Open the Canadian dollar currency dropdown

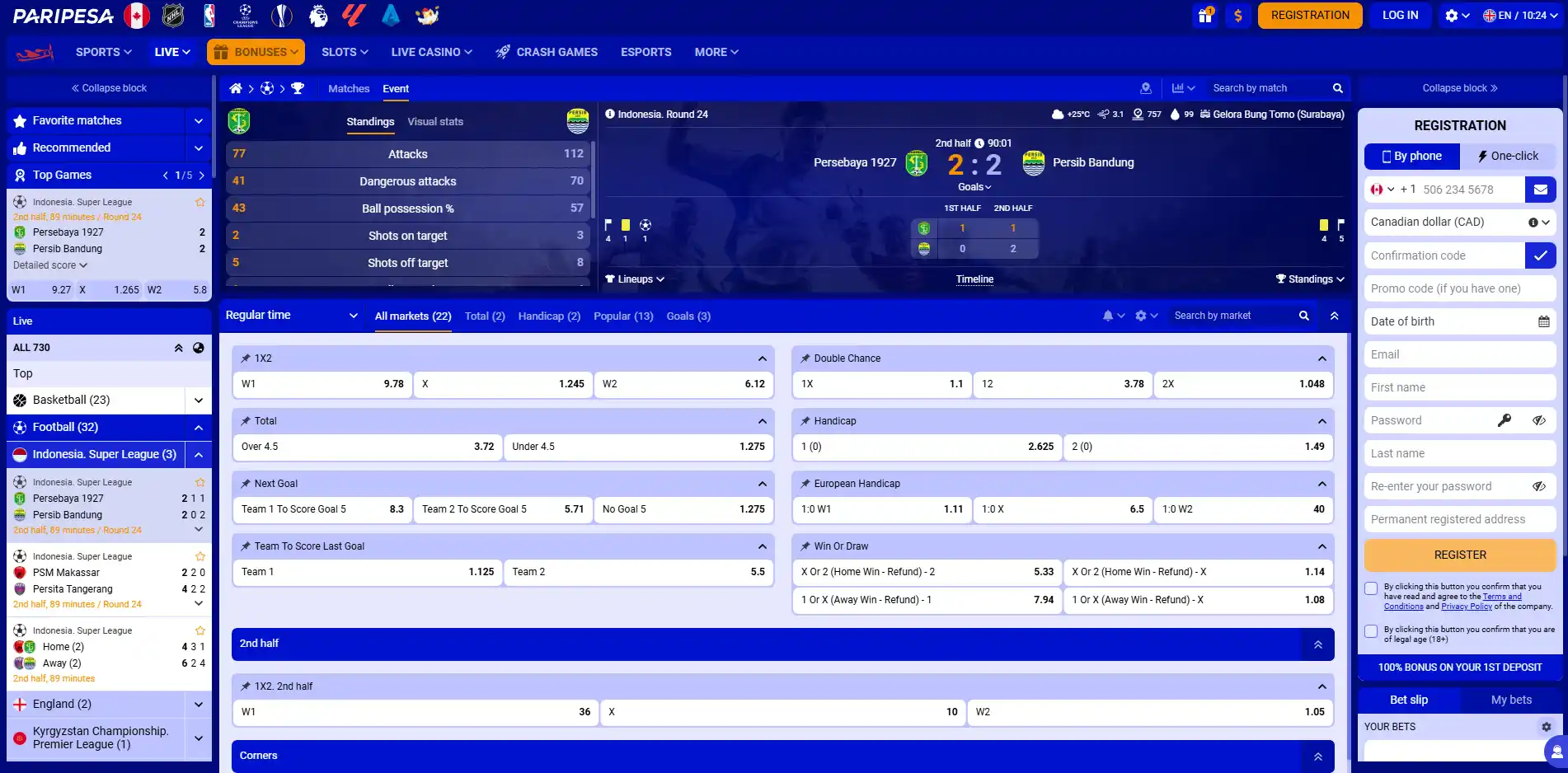[1460, 223]
